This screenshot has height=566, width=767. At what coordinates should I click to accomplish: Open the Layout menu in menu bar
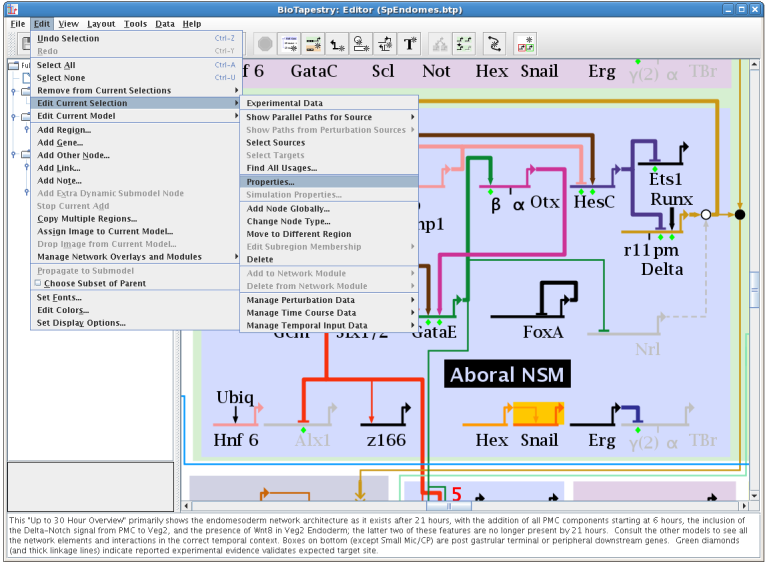(x=100, y=23)
